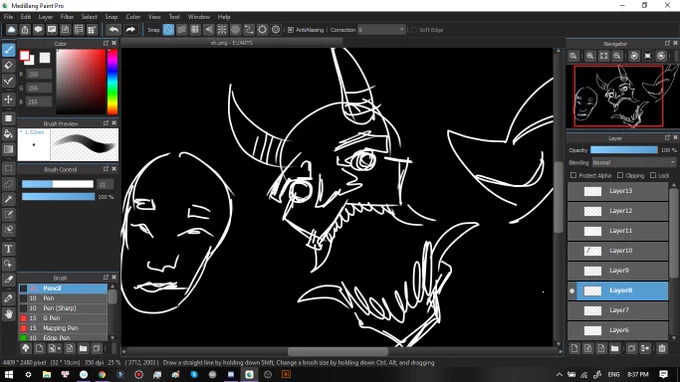The image size is (680, 382).
Task: Delete layer using trash icon
Action: 662,348
